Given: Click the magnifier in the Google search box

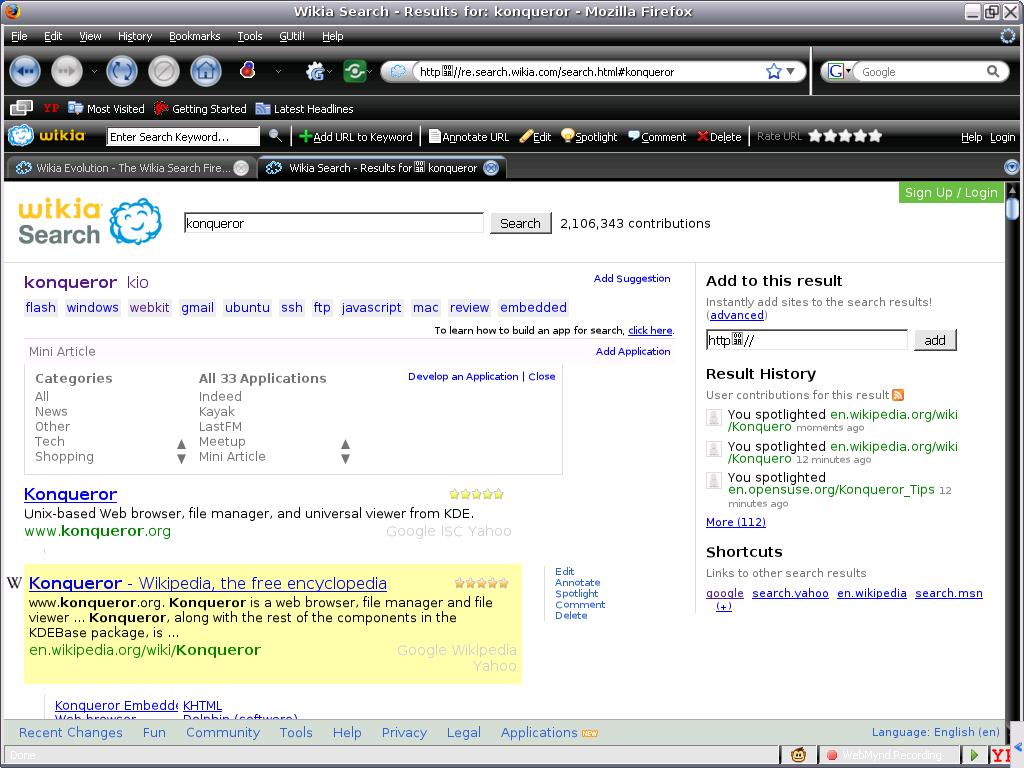Looking at the screenshot, I should [x=993, y=71].
